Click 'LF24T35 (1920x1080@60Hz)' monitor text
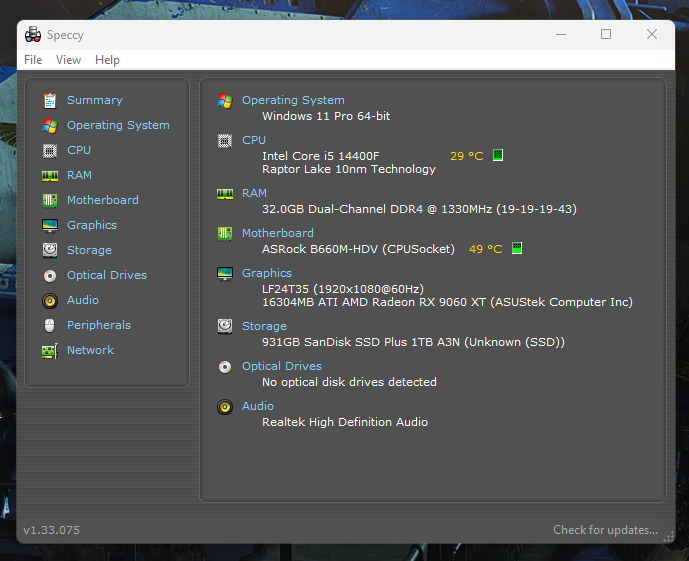689x561 pixels. click(343, 289)
